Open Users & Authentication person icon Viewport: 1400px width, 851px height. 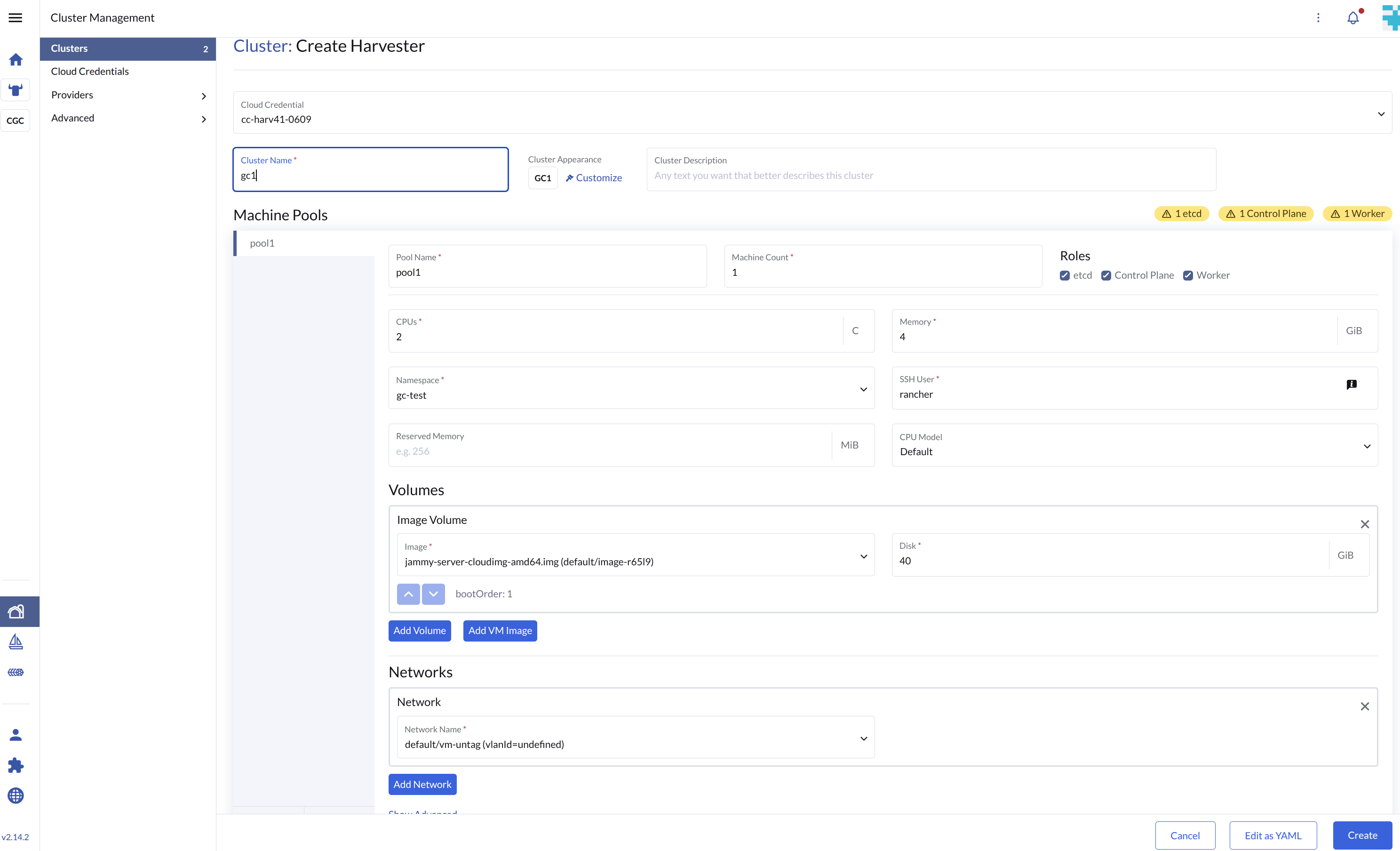[16, 735]
